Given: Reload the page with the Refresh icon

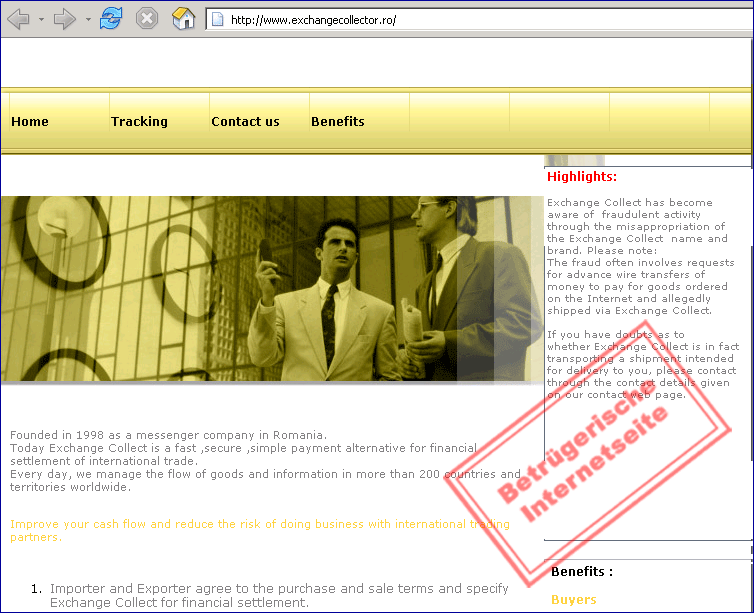Looking at the screenshot, I should point(111,19).
